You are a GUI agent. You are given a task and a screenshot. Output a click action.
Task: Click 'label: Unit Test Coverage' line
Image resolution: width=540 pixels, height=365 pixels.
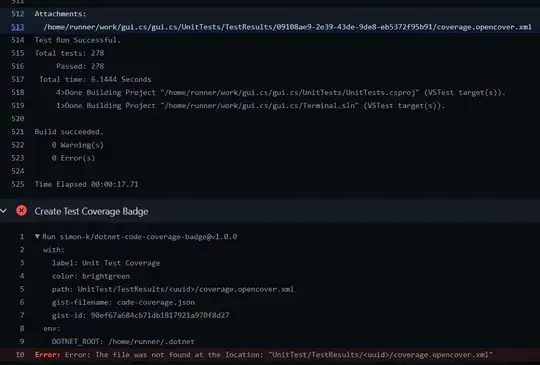pos(106,263)
